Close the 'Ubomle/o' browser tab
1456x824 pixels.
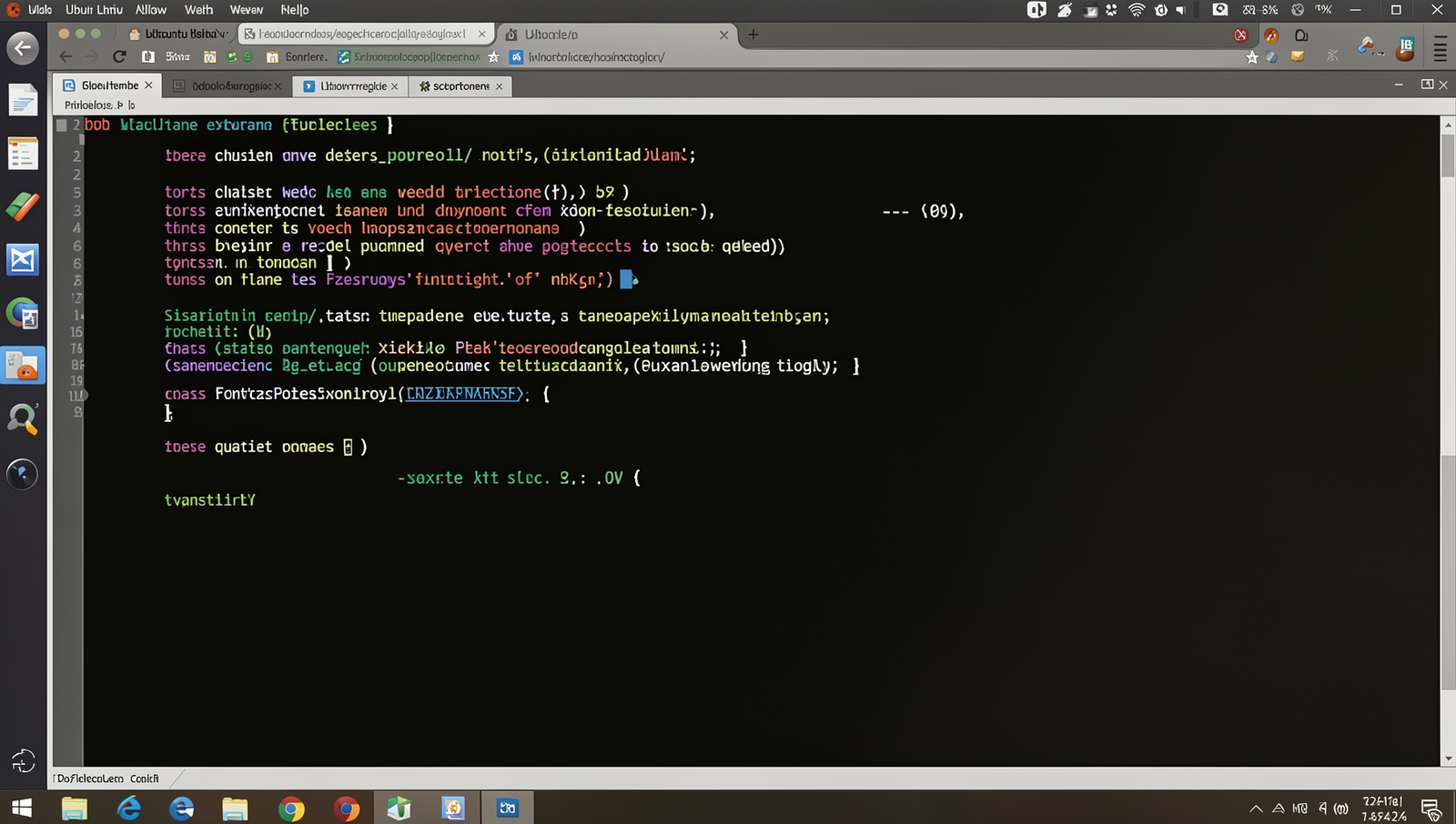pos(723,35)
